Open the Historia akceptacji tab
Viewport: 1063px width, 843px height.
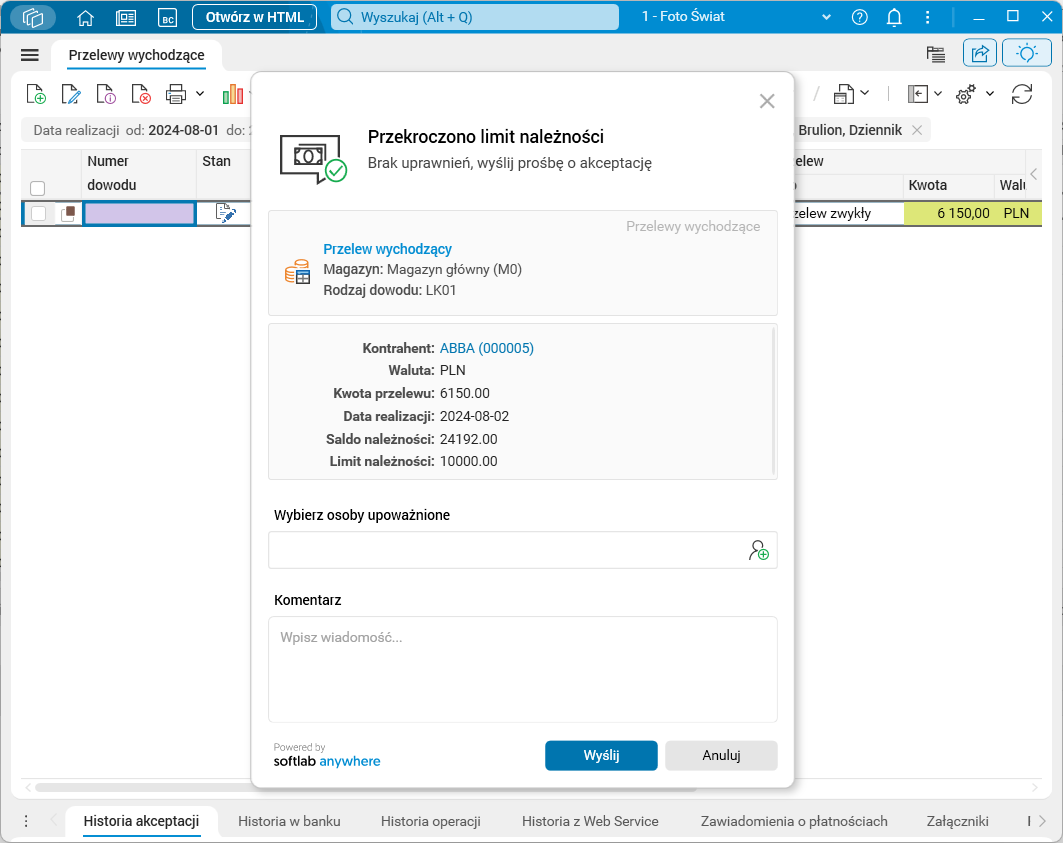tap(141, 821)
